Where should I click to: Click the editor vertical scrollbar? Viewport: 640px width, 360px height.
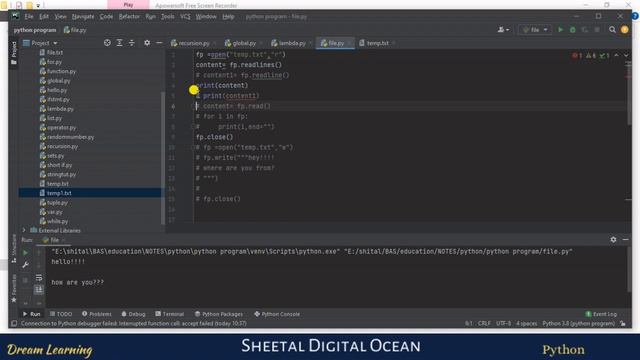click(x=629, y=92)
